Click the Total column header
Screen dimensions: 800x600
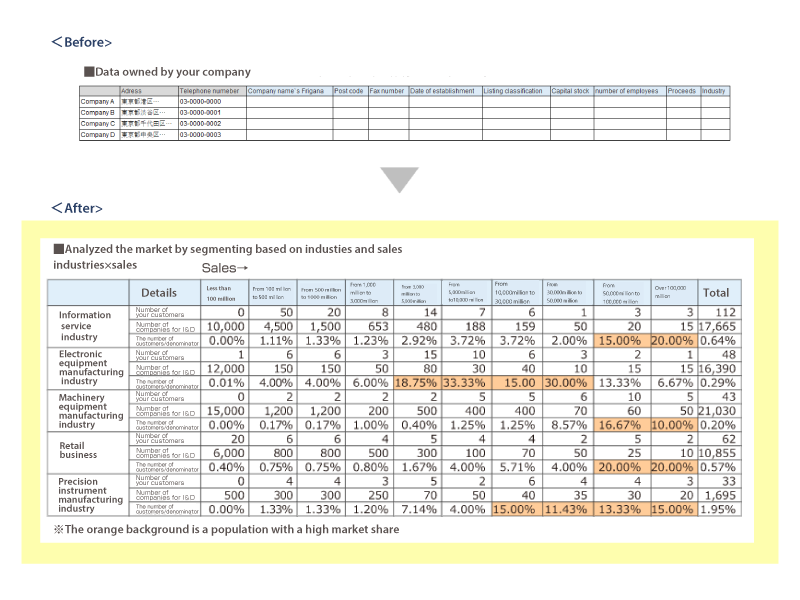(716, 293)
